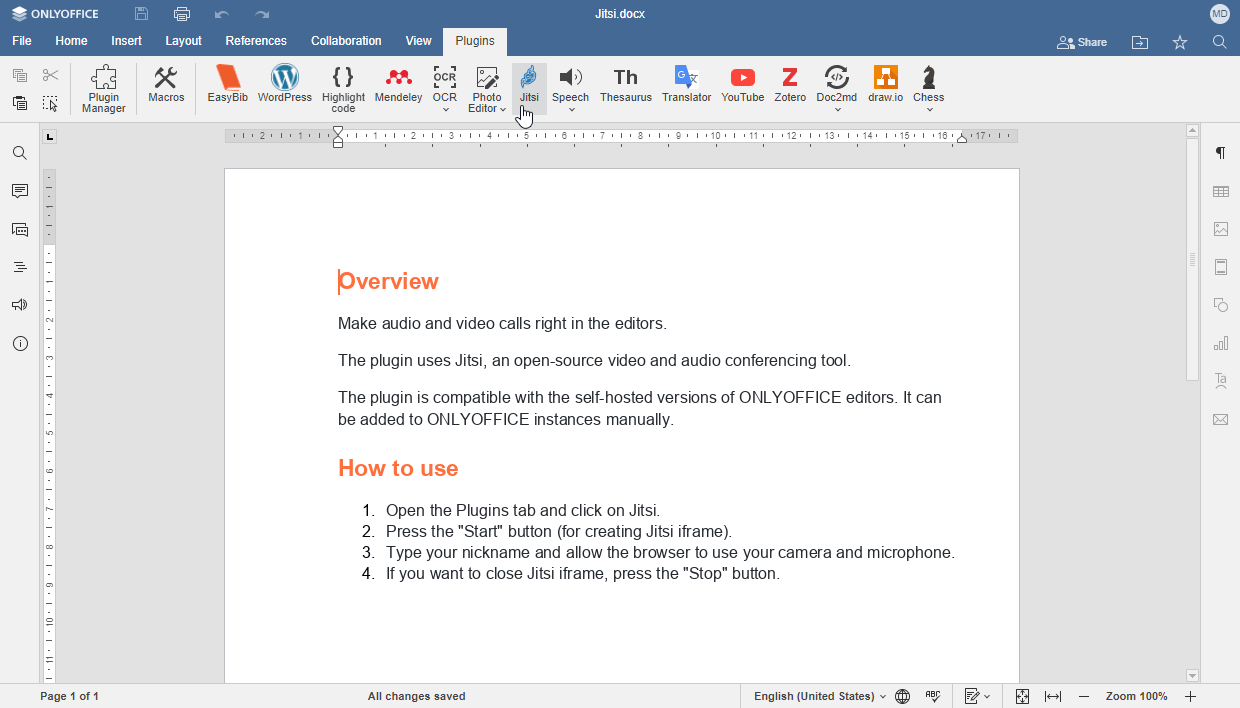
Task: Open the File menu
Action: click(x=22, y=41)
